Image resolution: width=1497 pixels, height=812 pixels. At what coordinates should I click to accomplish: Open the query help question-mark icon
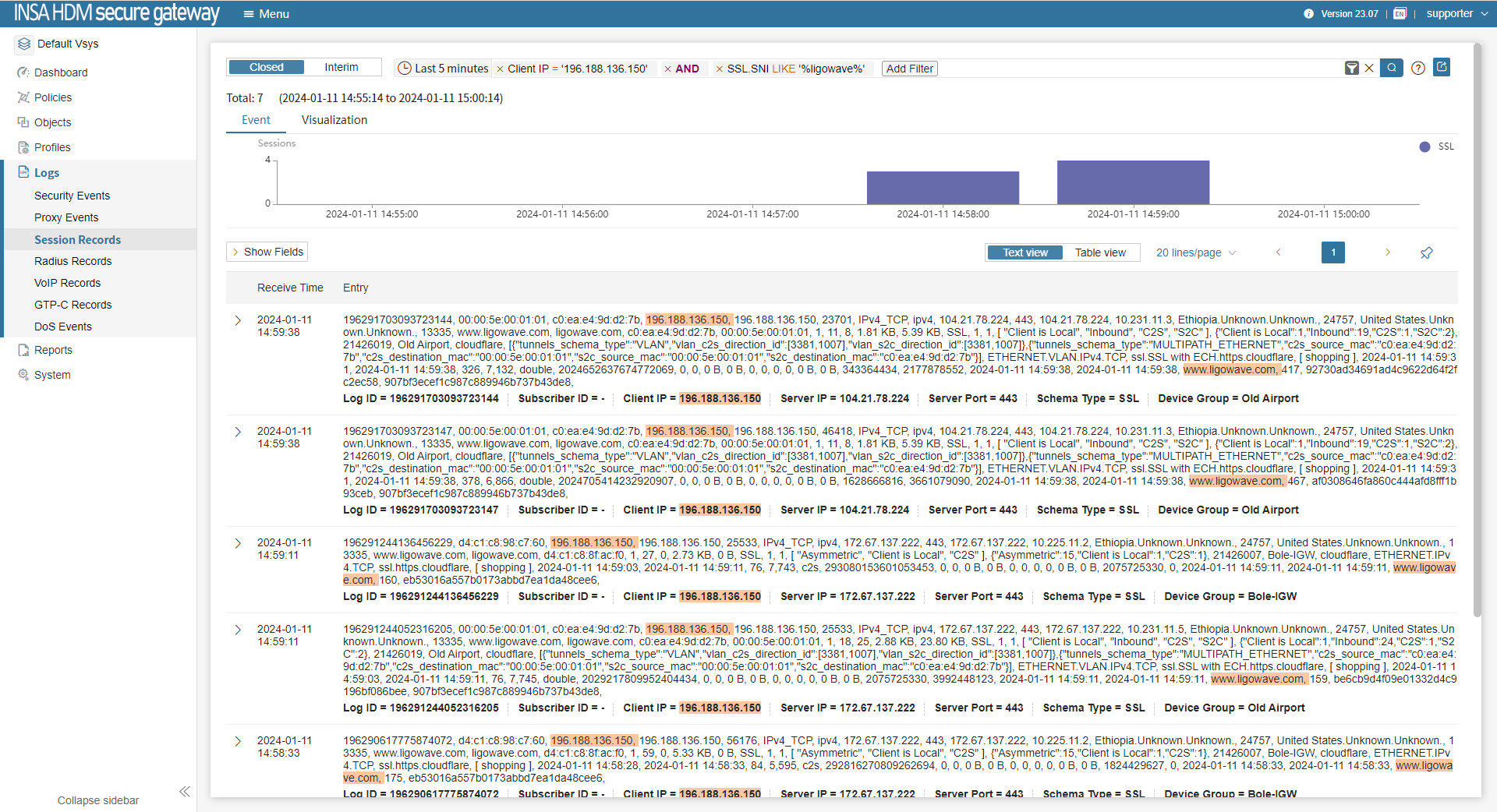point(1418,68)
